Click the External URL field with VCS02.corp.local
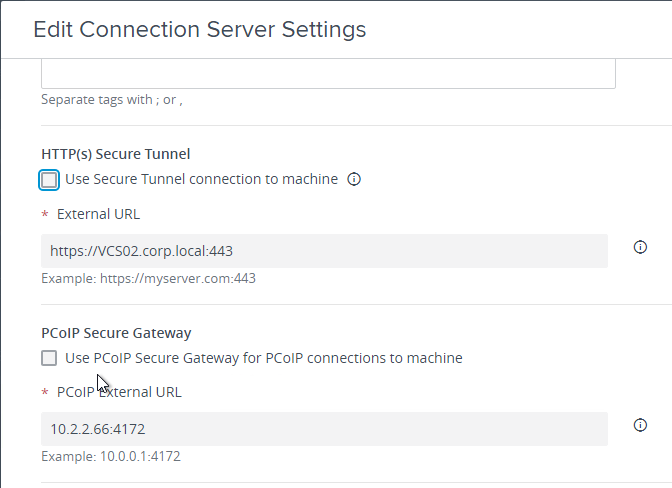 [324, 251]
